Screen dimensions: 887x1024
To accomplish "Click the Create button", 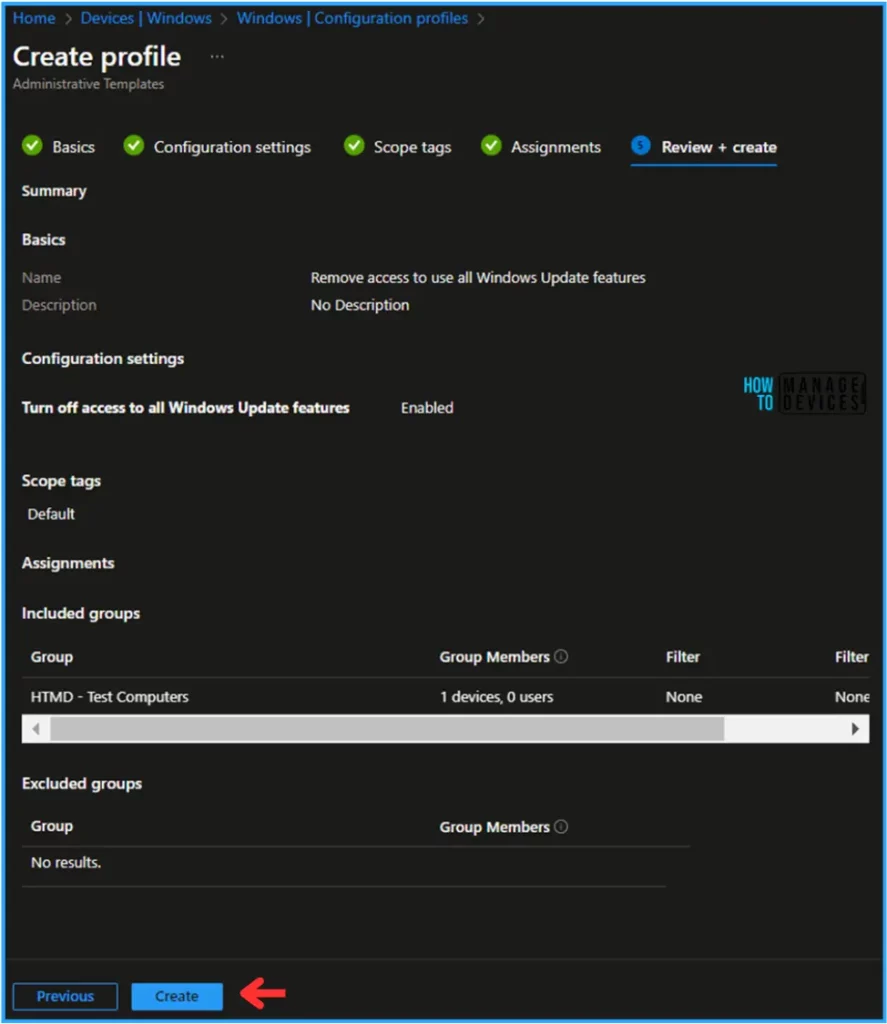I will tap(177, 996).
